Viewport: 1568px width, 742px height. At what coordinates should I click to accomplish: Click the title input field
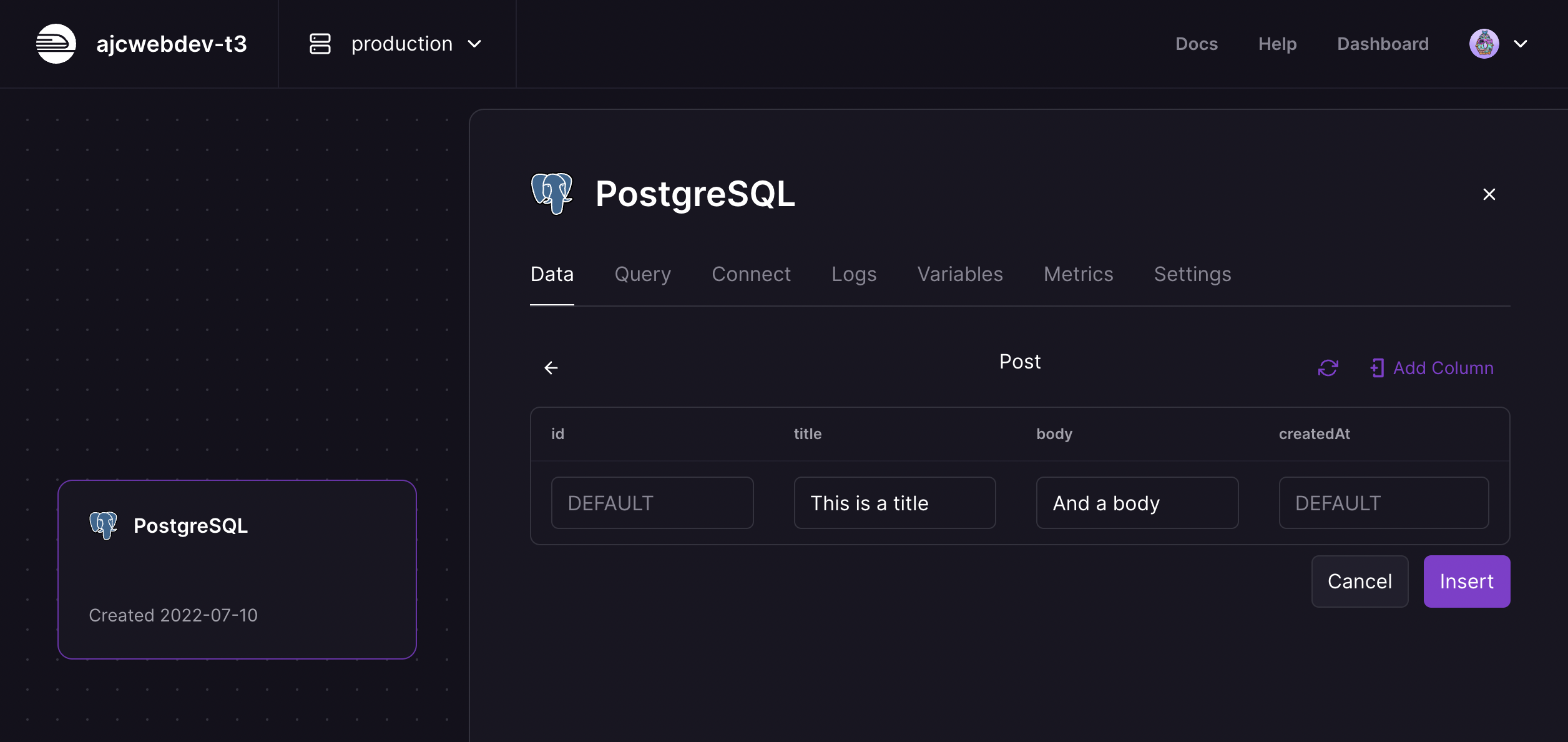coord(894,503)
